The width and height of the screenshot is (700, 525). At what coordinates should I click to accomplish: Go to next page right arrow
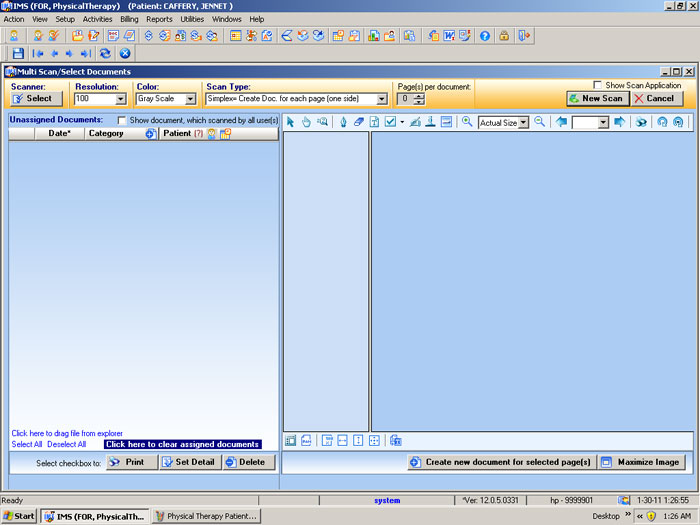(620, 122)
